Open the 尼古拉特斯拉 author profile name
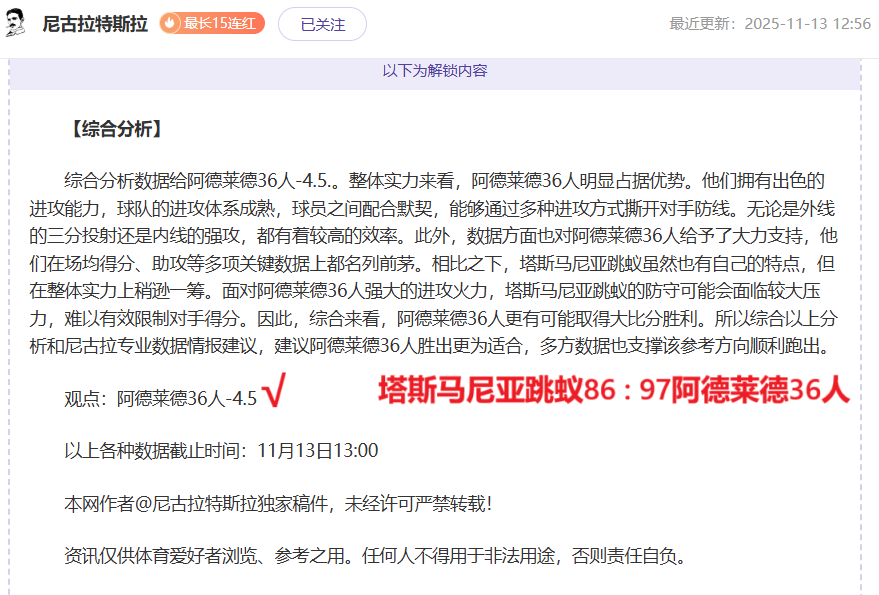Screen dimensions: 879x595 96,24
